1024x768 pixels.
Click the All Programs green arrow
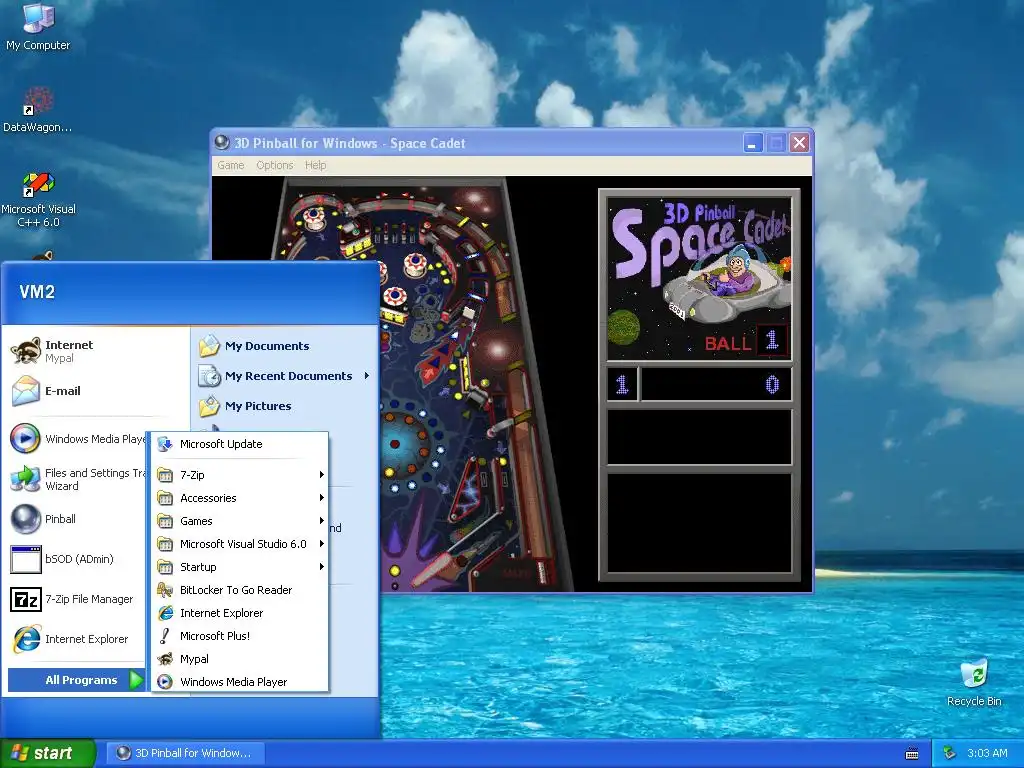(135, 680)
